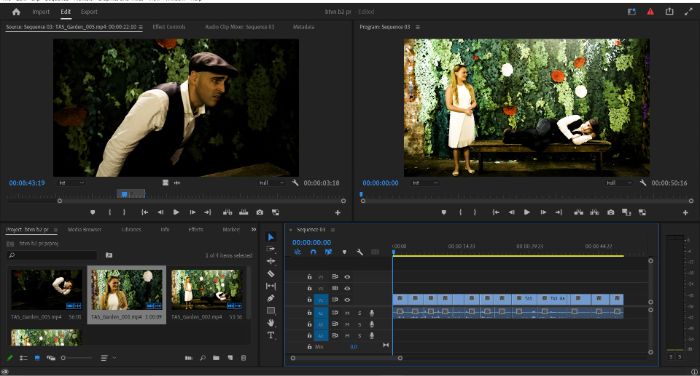The image size is (700, 376).
Task: Select the Slip tool
Action: [x=271, y=286]
